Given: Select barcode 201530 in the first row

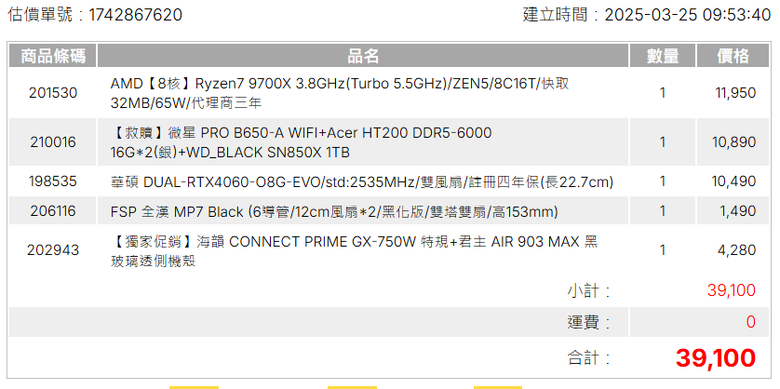Looking at the screenshot, I should pyautogui.click(x=53, y=93).
